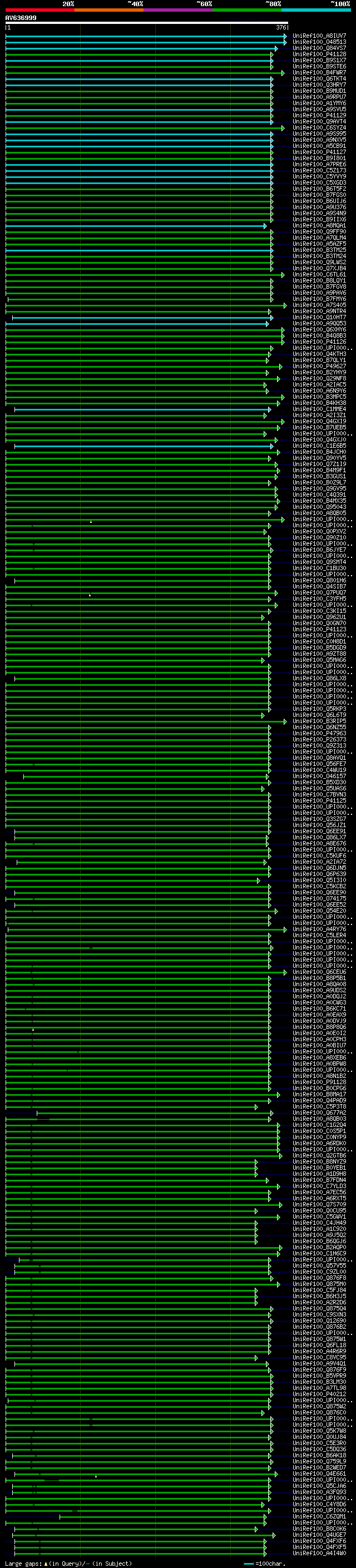Select the AV636999 query label
The image size is (356, 1568).
tap(21, 18)
